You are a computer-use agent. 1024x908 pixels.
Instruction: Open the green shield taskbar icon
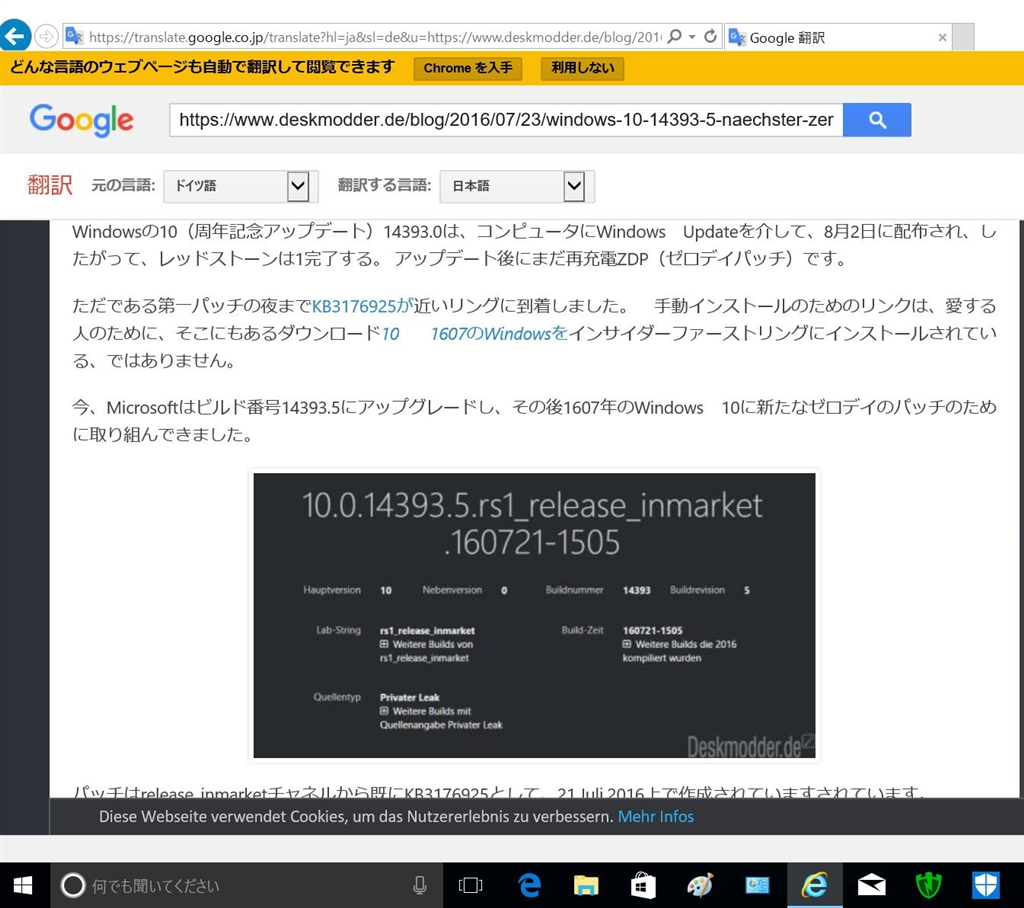tap(928, 886)
